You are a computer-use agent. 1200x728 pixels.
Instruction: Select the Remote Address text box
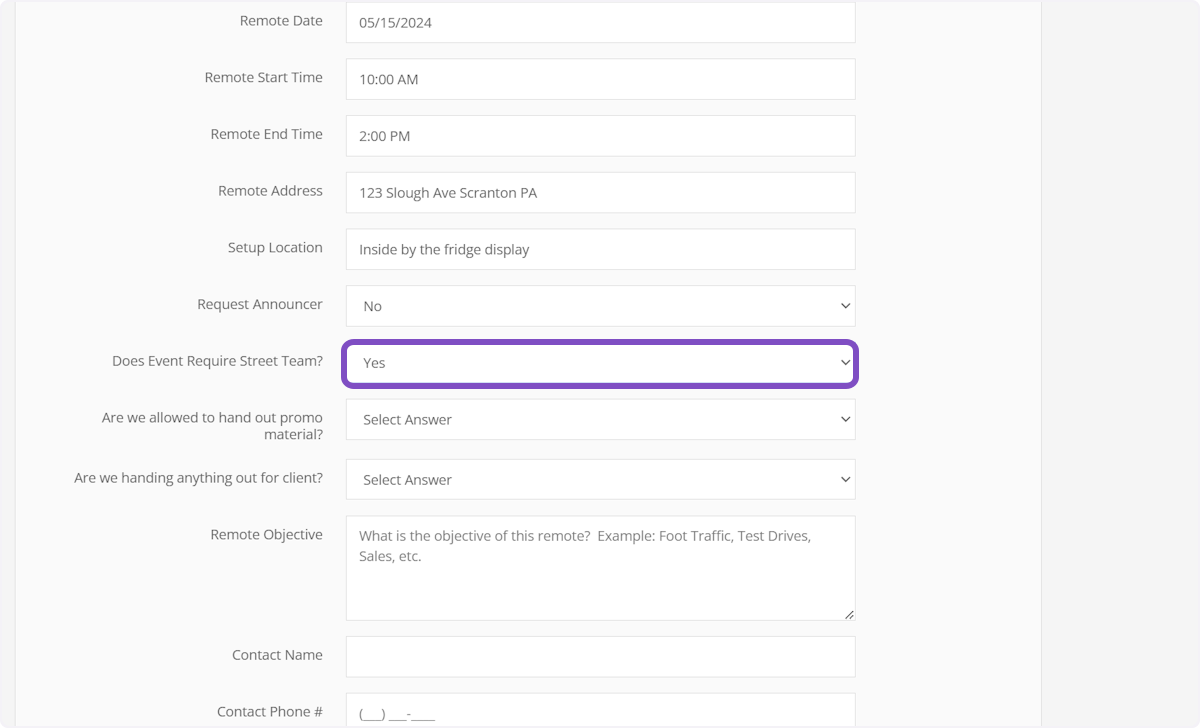click(600, 193)
